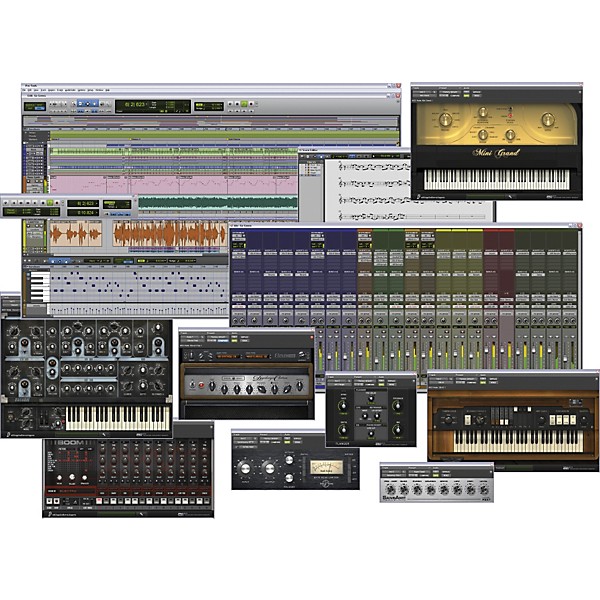Open Window menu in Pro Tools menu bar

99,90
